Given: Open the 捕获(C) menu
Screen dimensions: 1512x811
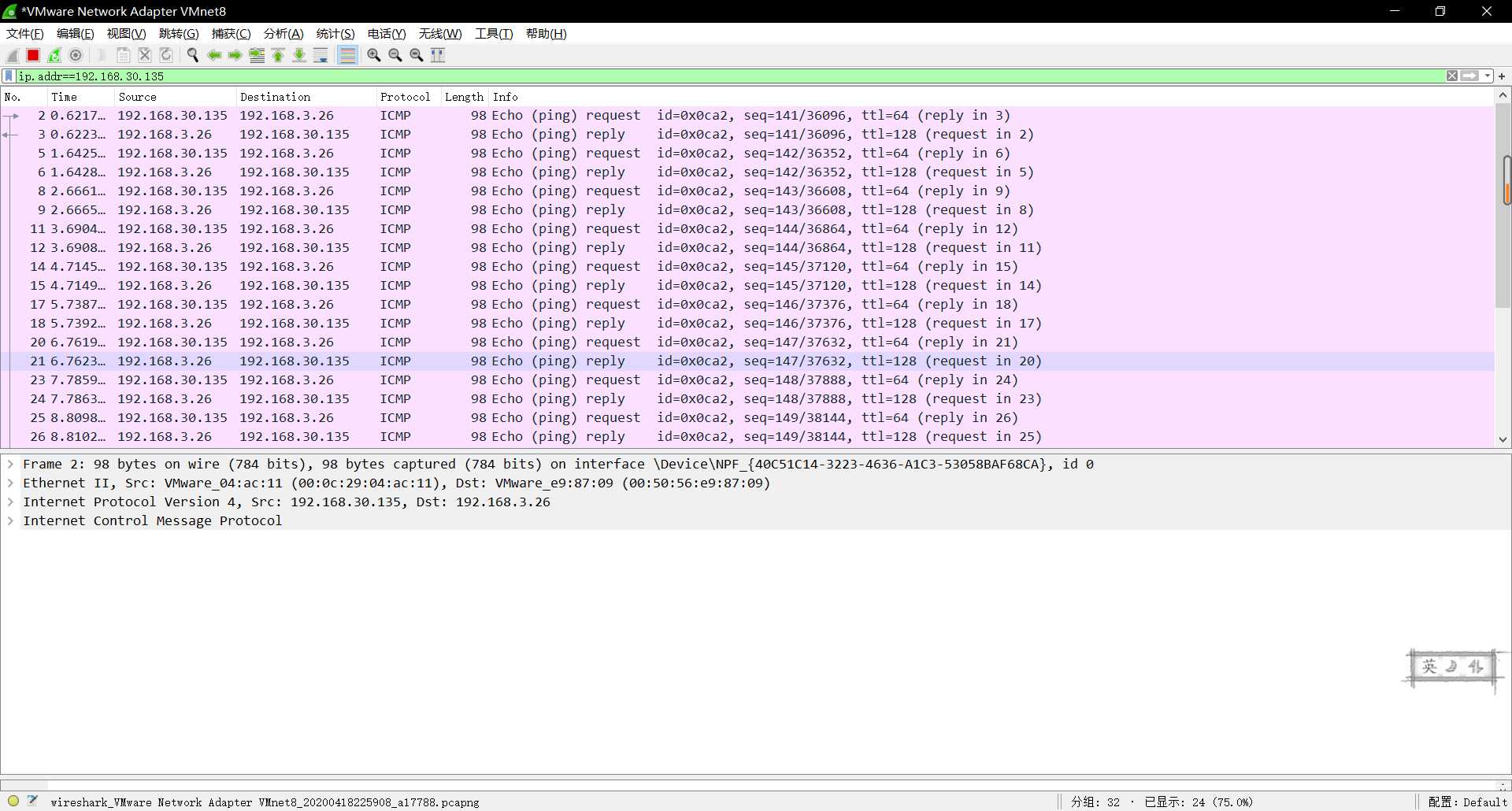Looking at the screenshot, I should coord(232,34).
